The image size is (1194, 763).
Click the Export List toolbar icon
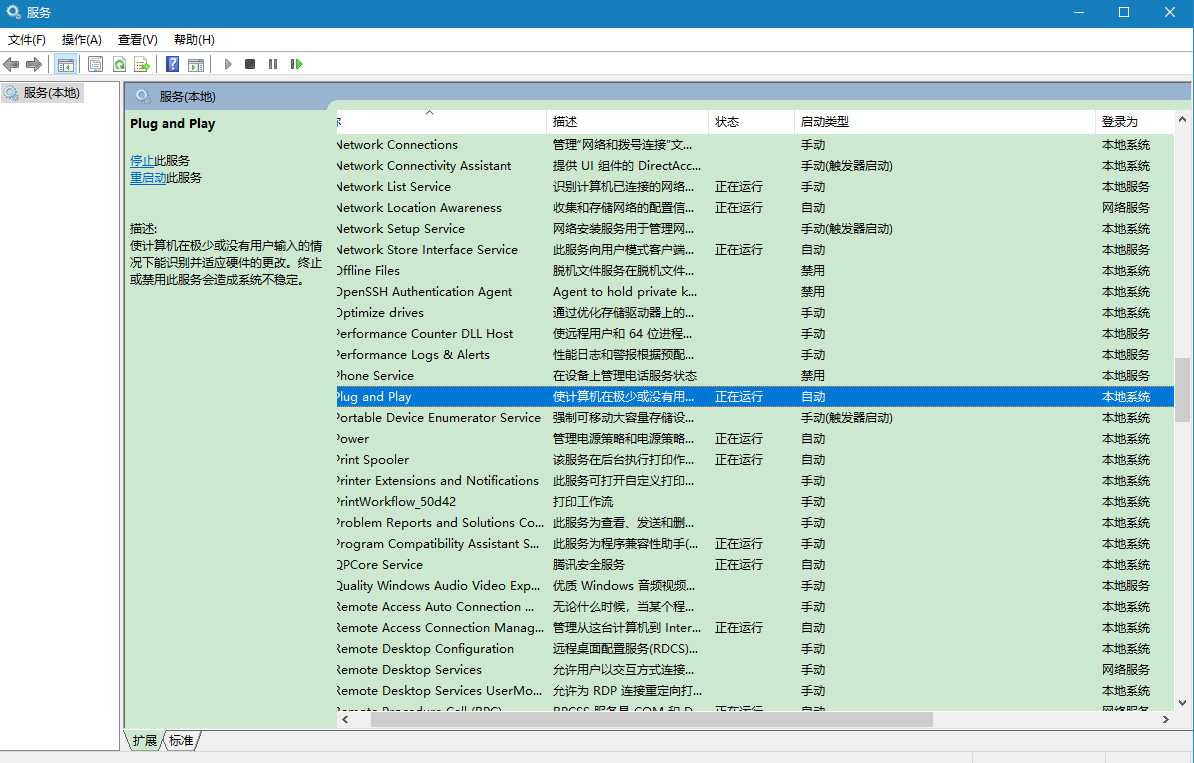142,65
